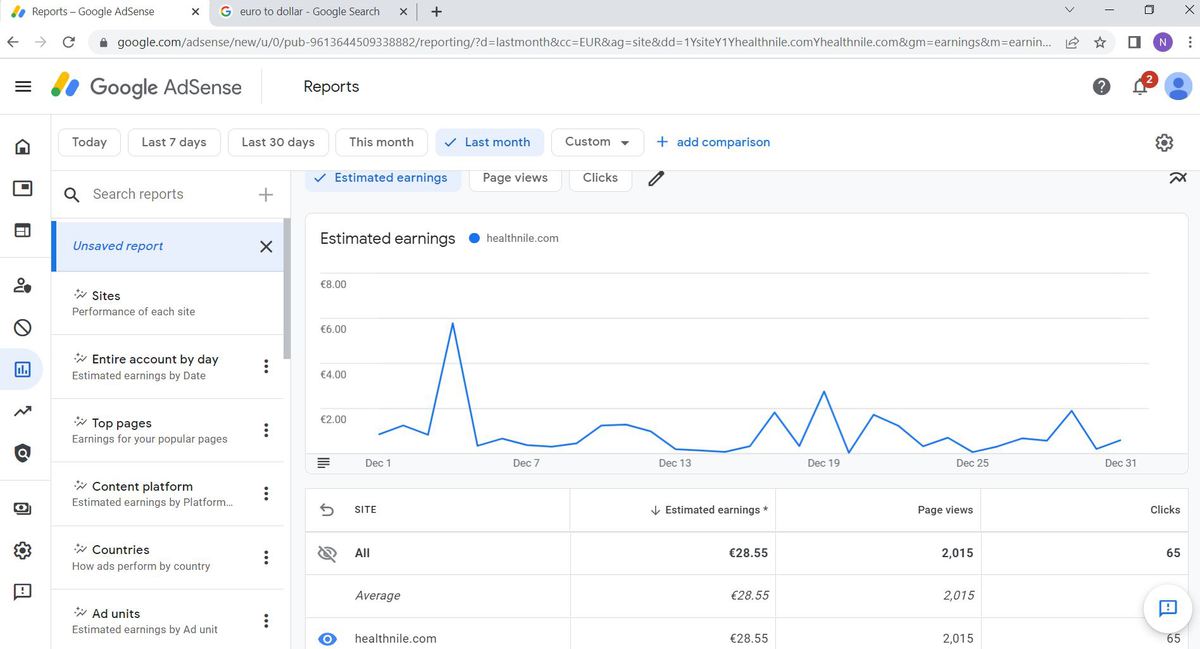Change chart type icon beside metrics
1200x649 pixels.
point(1177,178)
